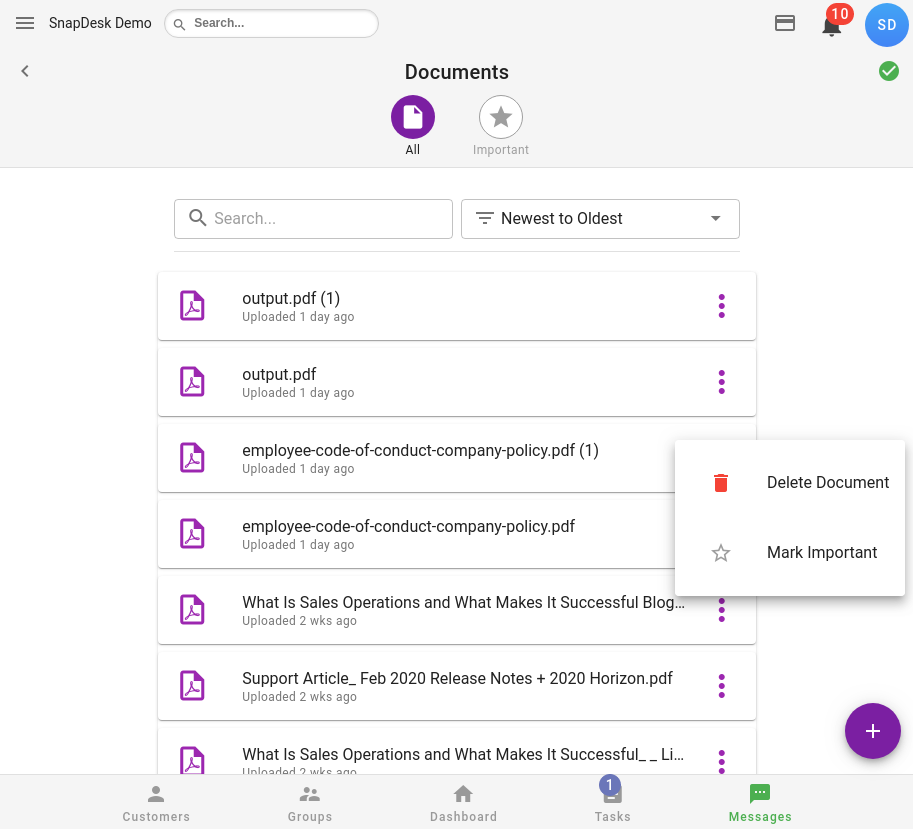Viewport: 913px width, 829px height.
Task: Open employee-code-of-conduct-company-policy.pdf (1) title
Action: tap(420, 451)
